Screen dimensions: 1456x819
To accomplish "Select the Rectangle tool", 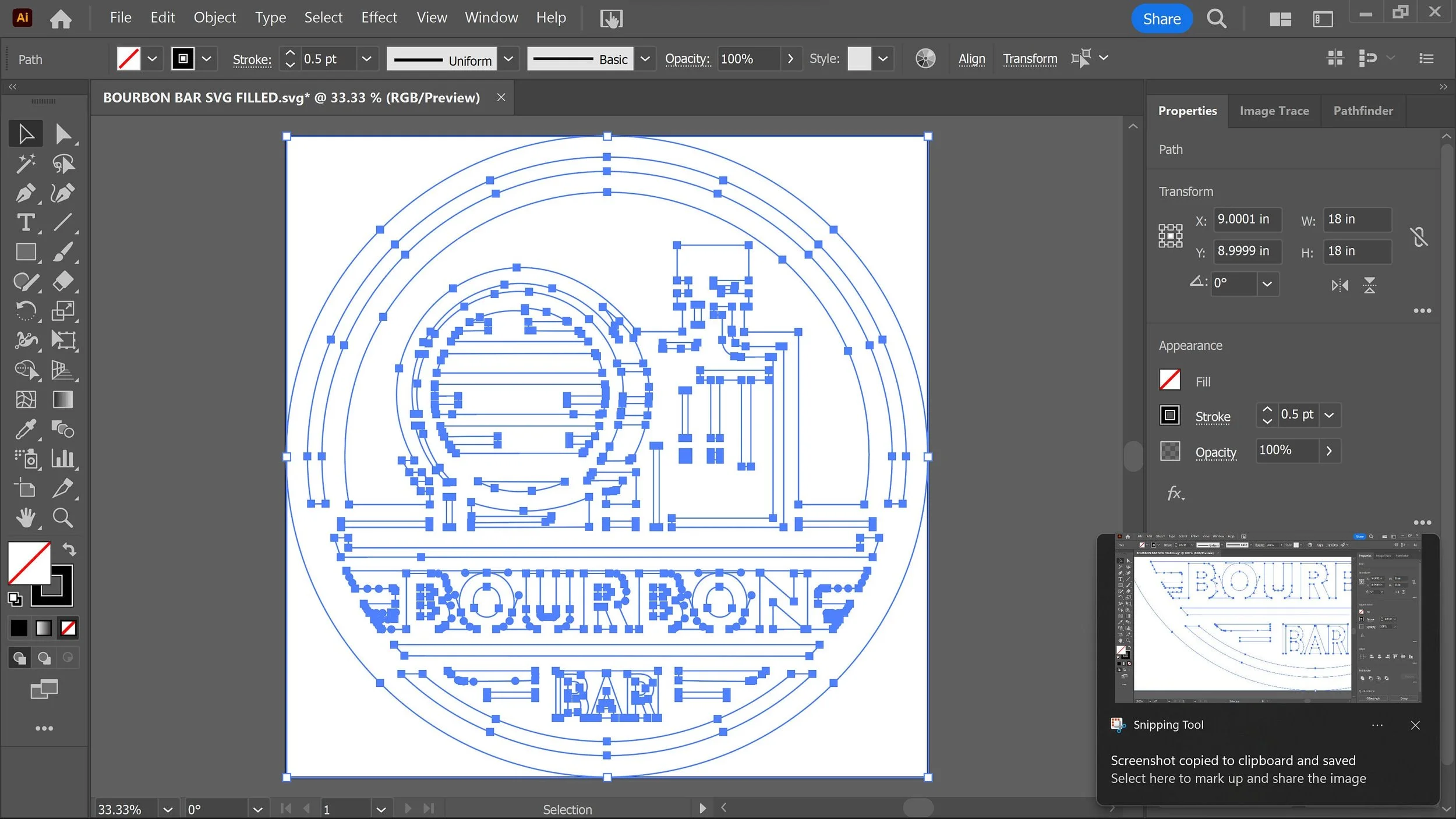I will coord(26,252).
